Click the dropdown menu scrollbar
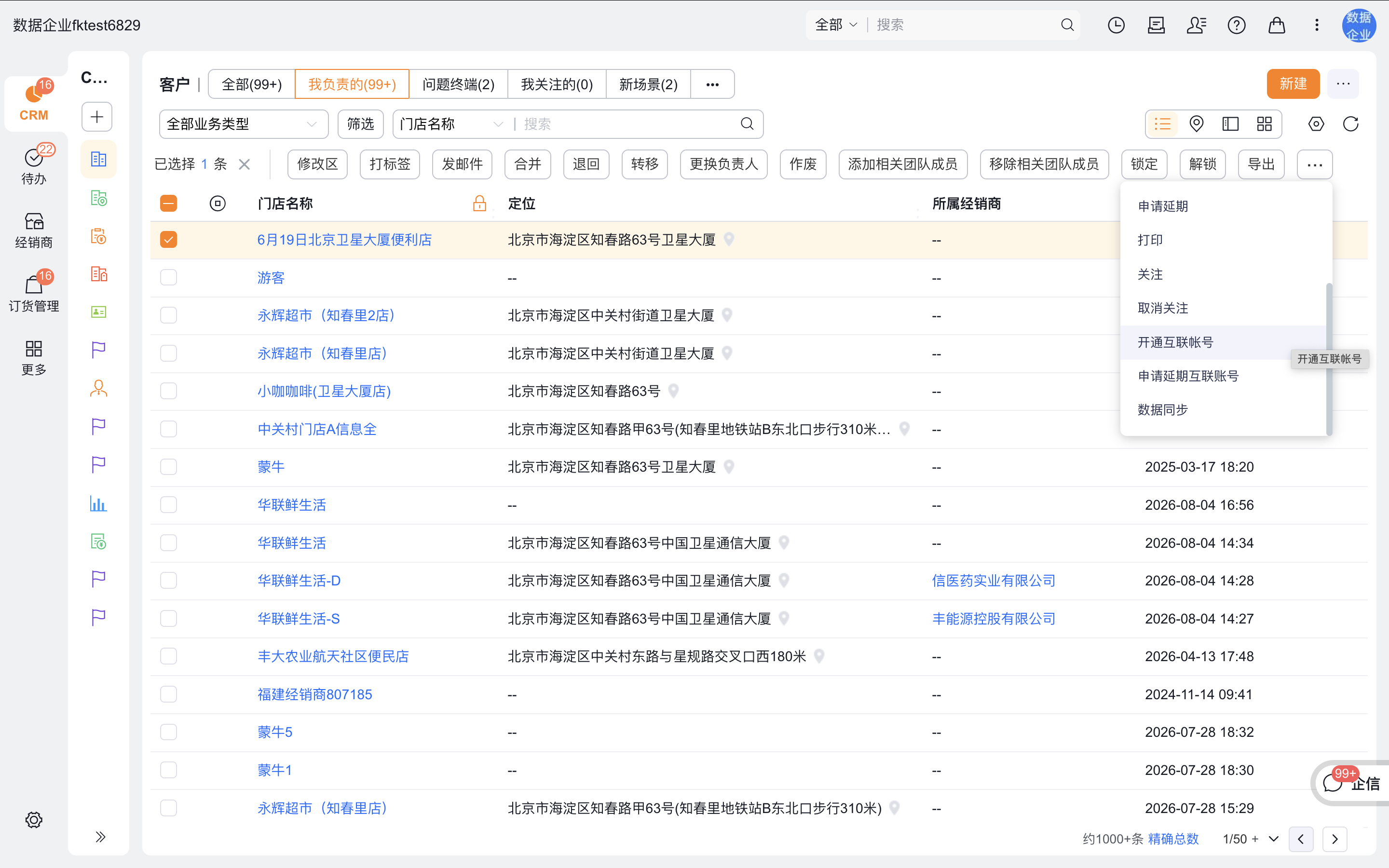1389x868 pixels. 1329,359
